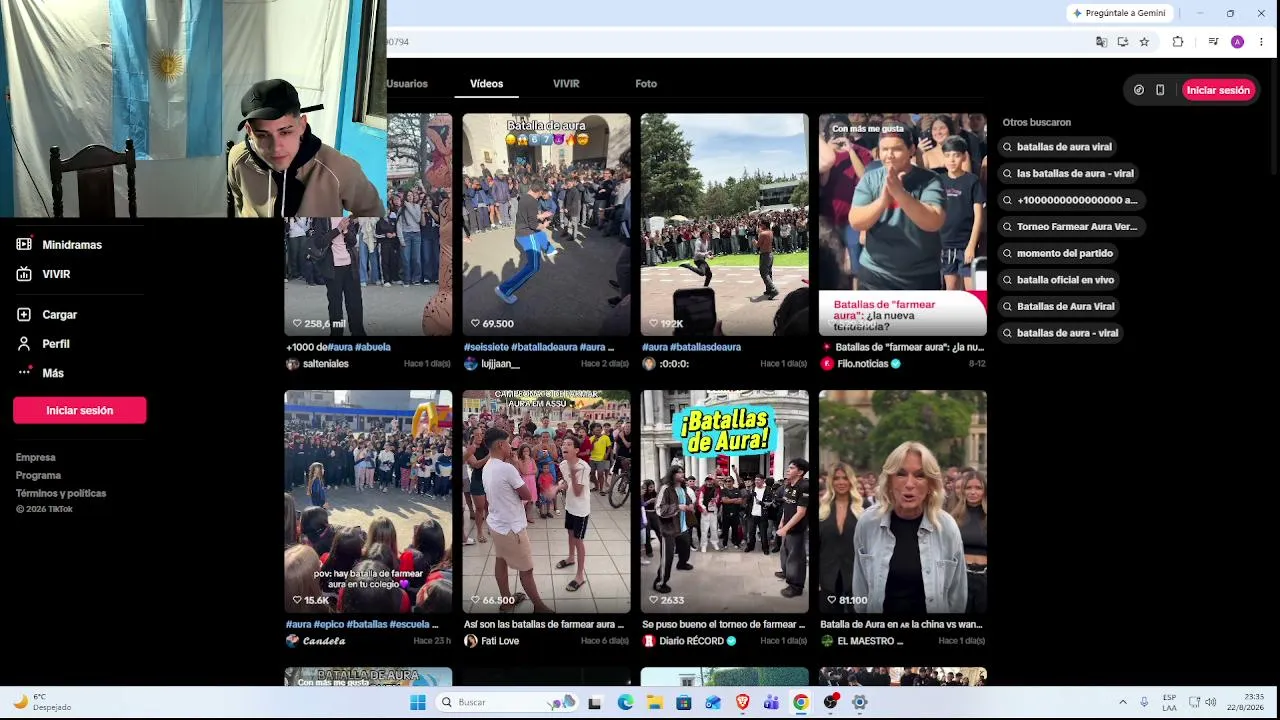Play the "Batalla de aura" video with 69.500 likes
Viewport: 1280px width, 720px height.
pos(546,224)
